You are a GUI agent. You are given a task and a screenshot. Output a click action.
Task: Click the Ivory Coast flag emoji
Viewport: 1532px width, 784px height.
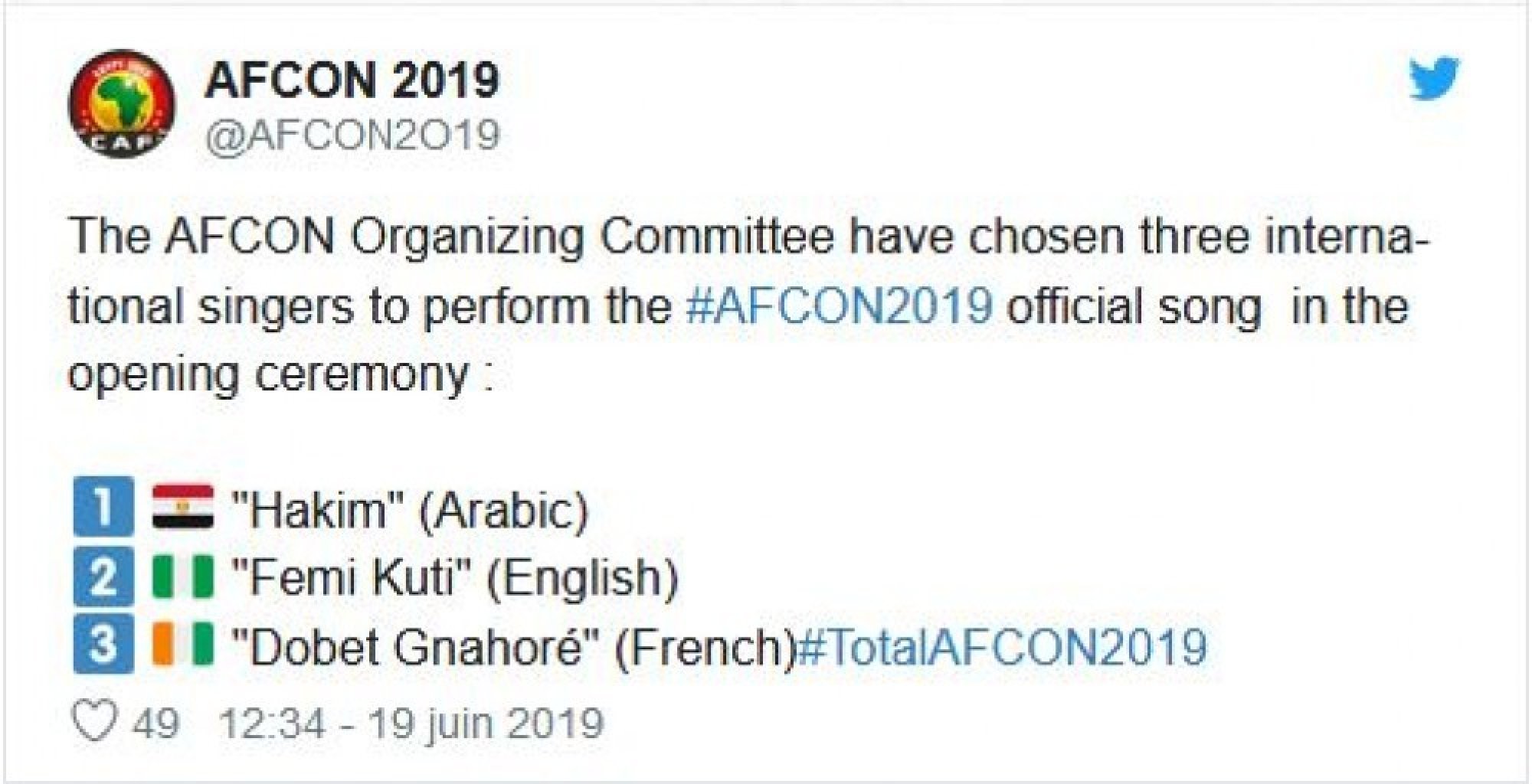tap(183, 644)
